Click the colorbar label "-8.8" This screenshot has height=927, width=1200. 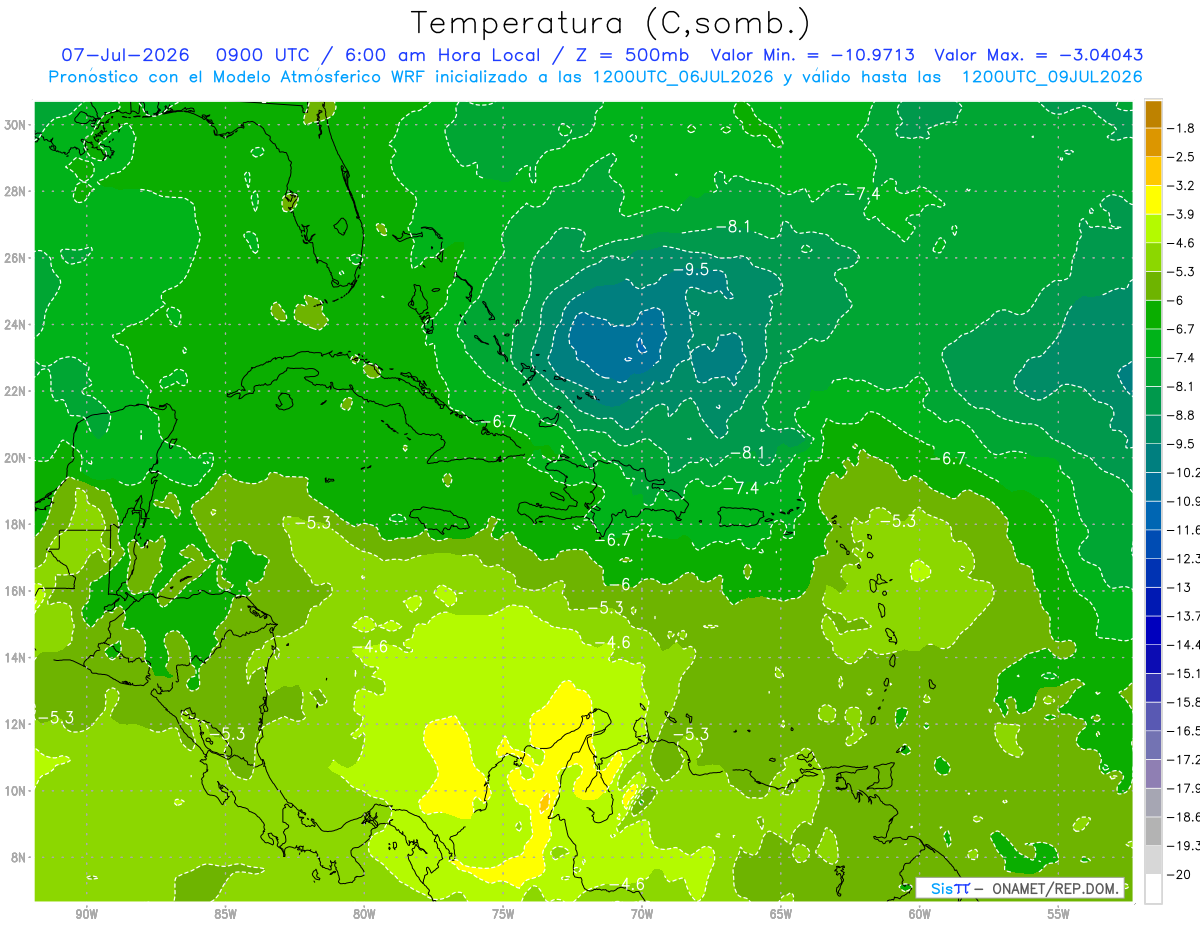(1183, 415)
